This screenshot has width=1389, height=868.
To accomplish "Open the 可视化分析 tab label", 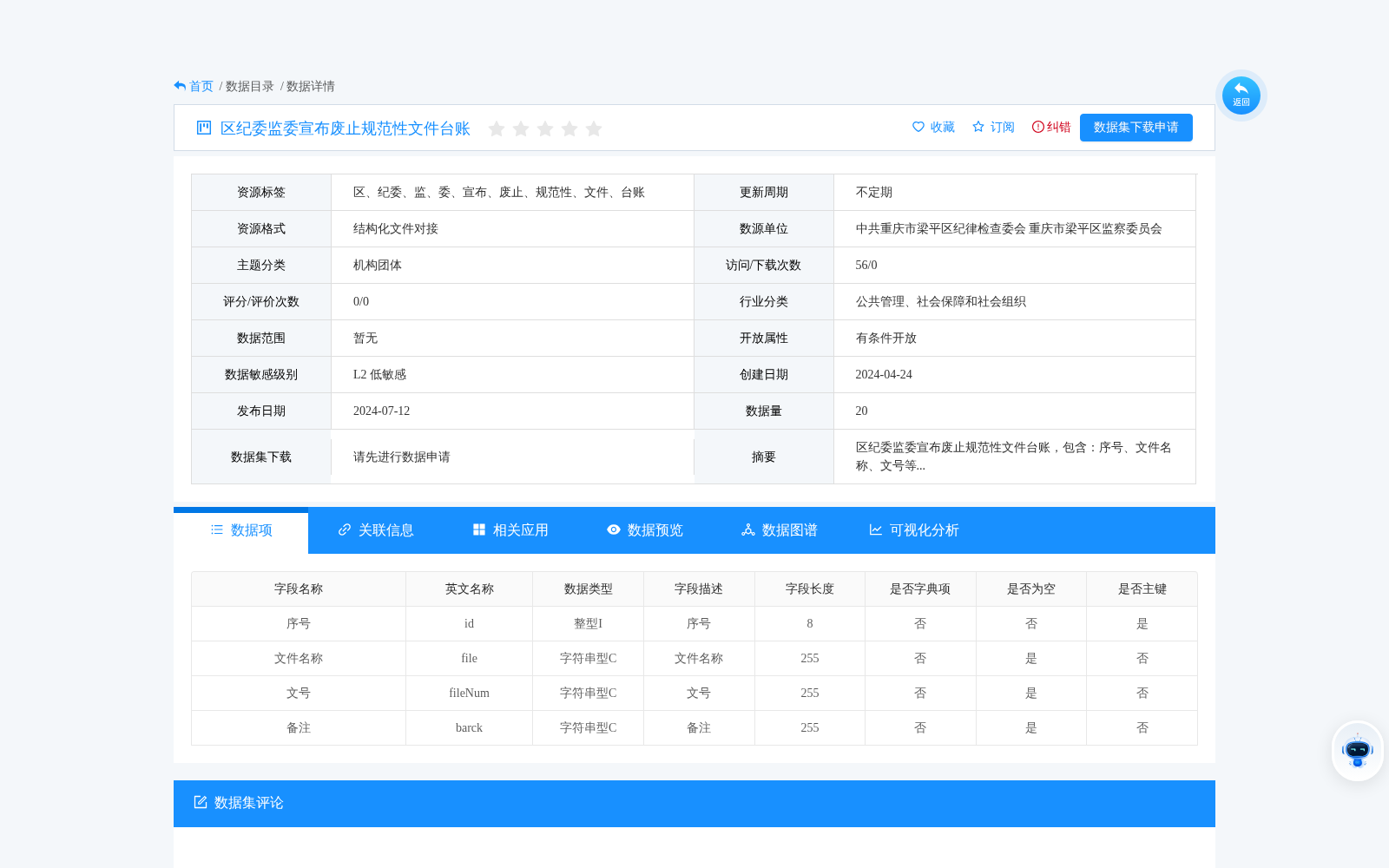I will point(925,530).
